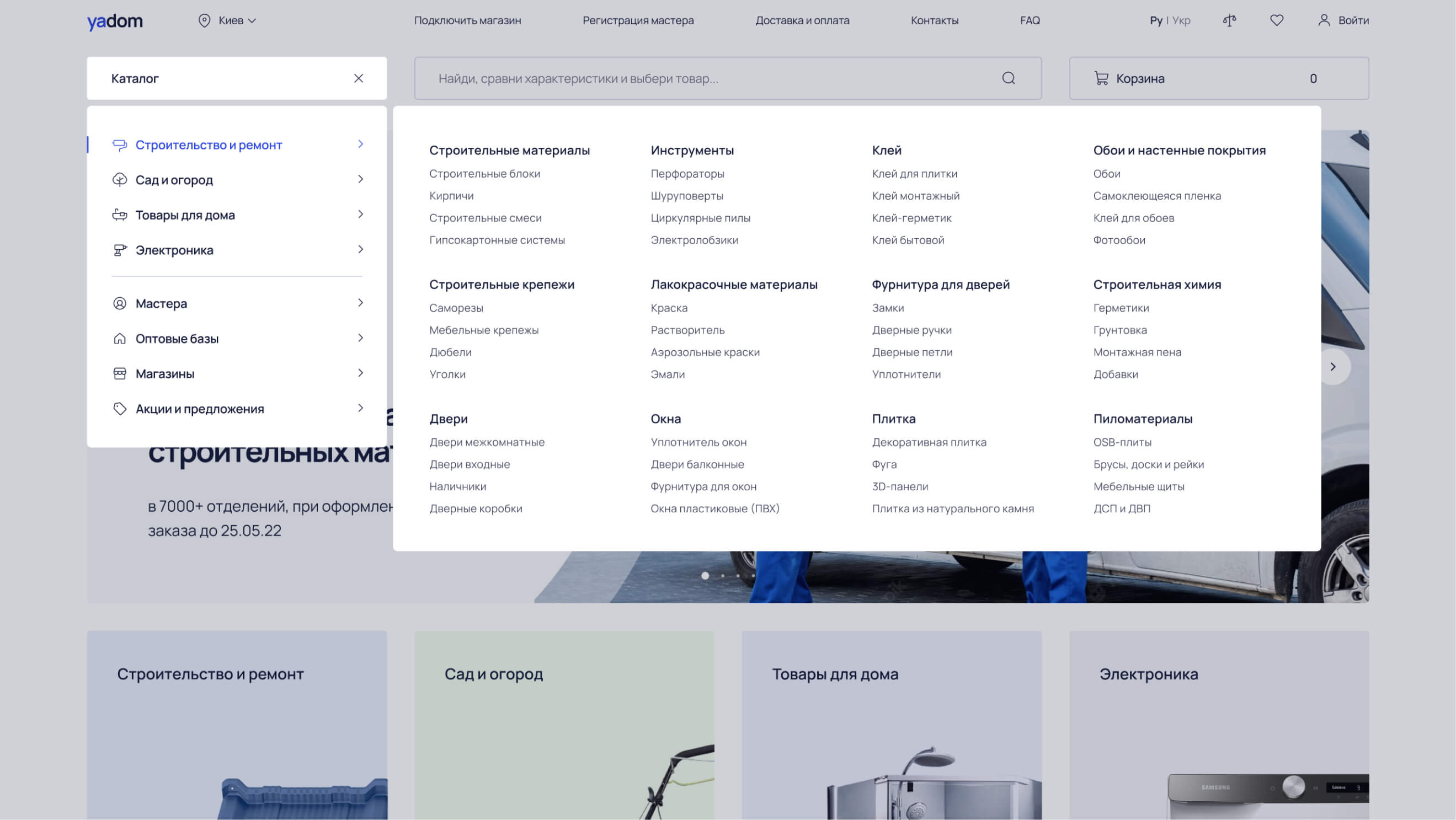
Task: Click the shopping cart icon
Action: coord(1101,78)
